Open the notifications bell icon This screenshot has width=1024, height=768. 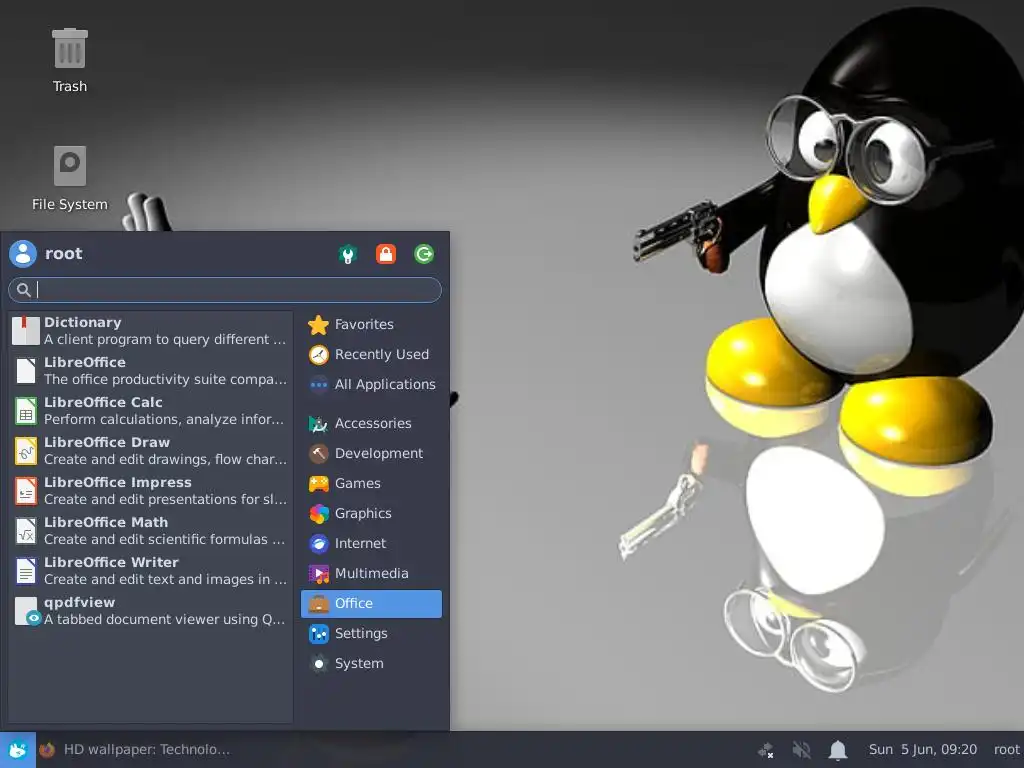(x=838, y=750)
